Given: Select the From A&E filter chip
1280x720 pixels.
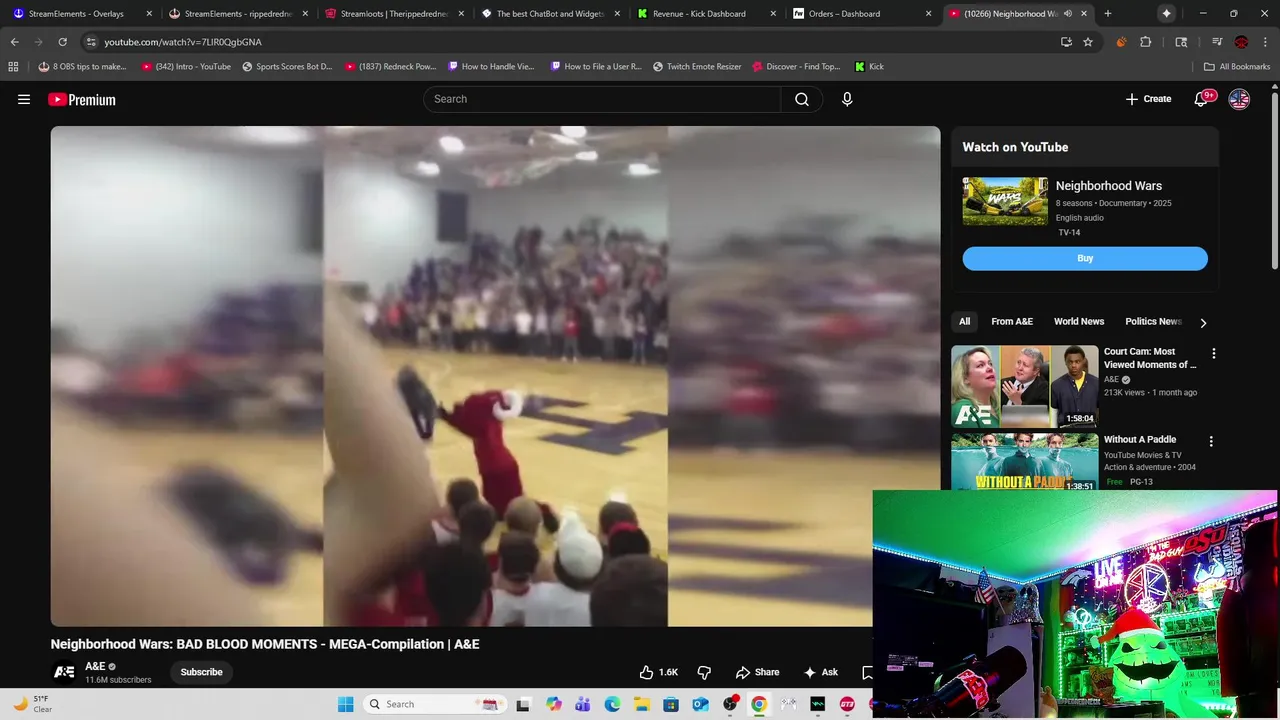Looking at the screenshot, I should [1012, 321].
